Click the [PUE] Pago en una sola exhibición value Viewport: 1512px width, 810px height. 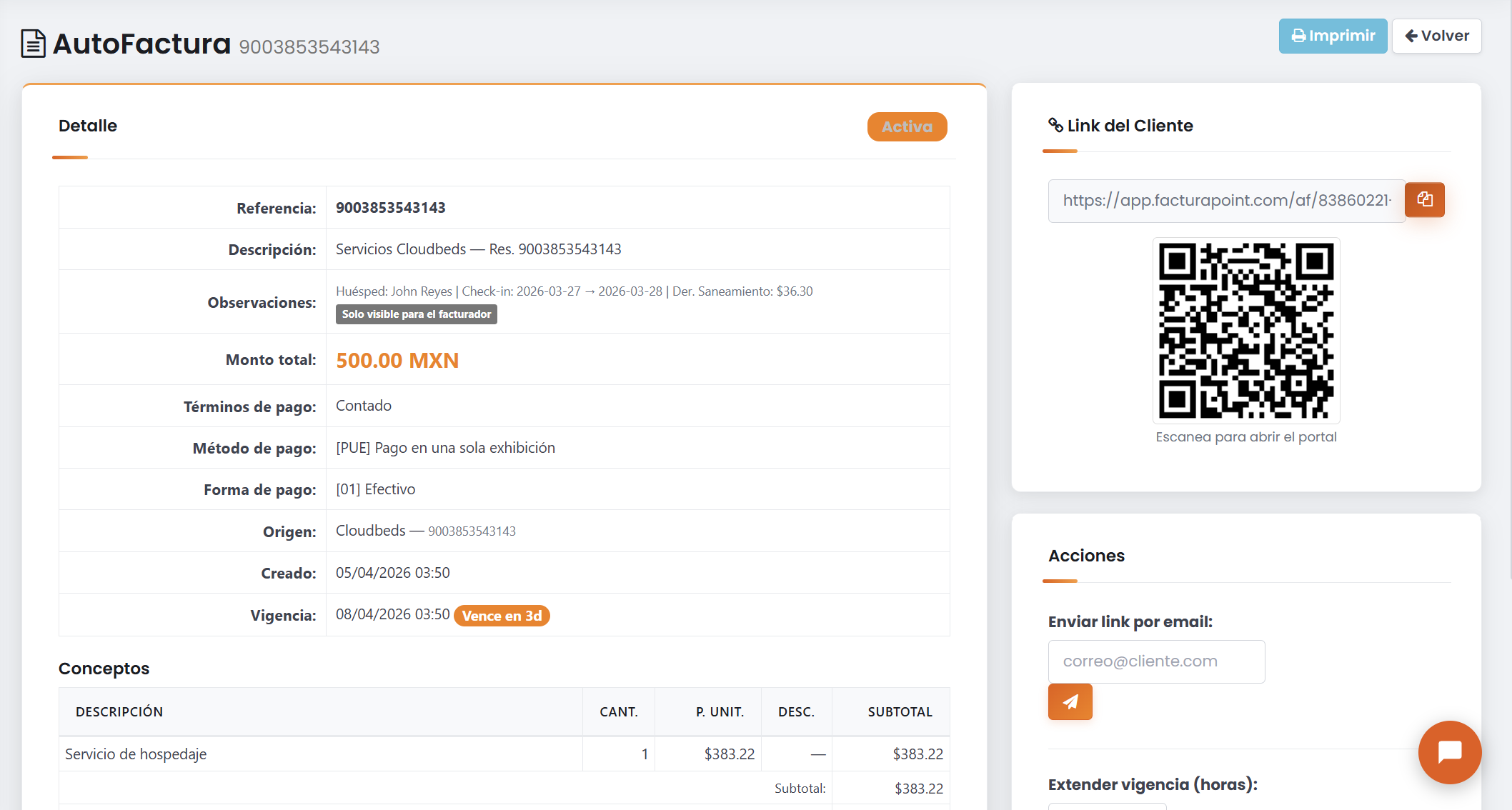tap(445, 448)
